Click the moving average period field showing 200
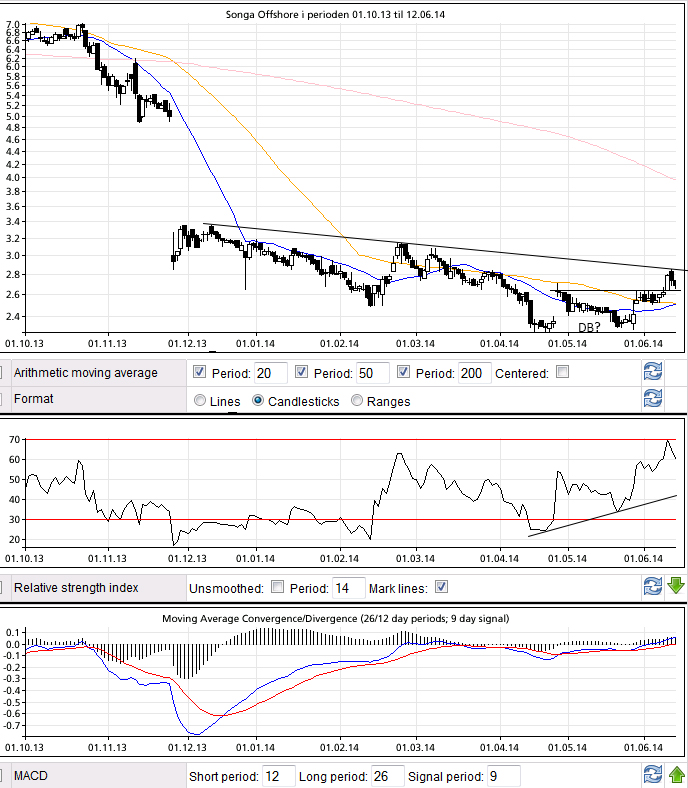 coord(475,373)
